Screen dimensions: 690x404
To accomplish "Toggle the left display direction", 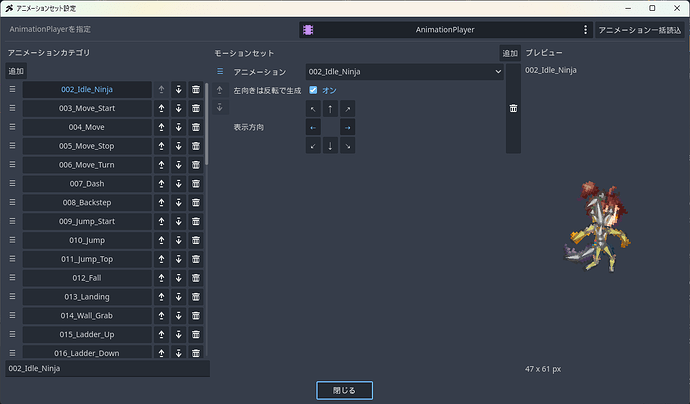I will pyautogui.click(x=313, y=127).
